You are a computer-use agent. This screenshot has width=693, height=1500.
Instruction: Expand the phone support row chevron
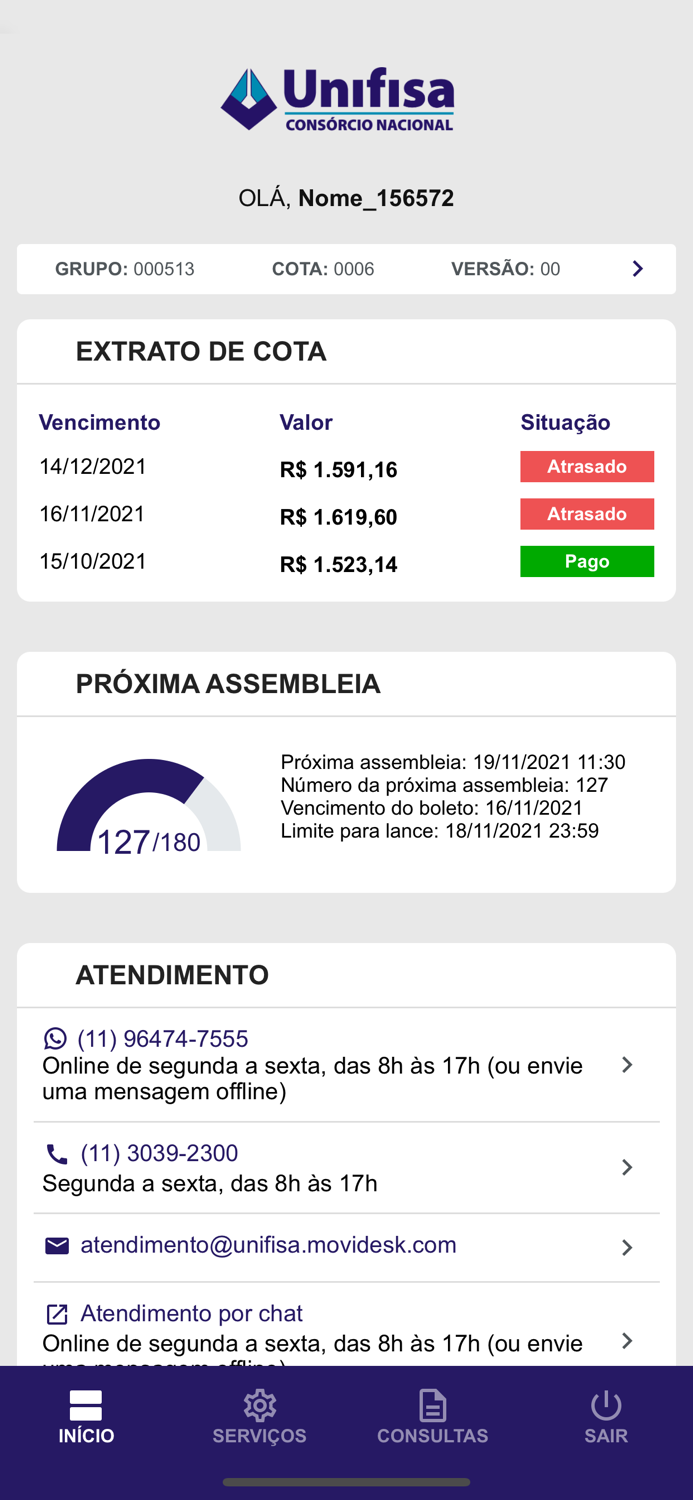[x=627, y=1167]
